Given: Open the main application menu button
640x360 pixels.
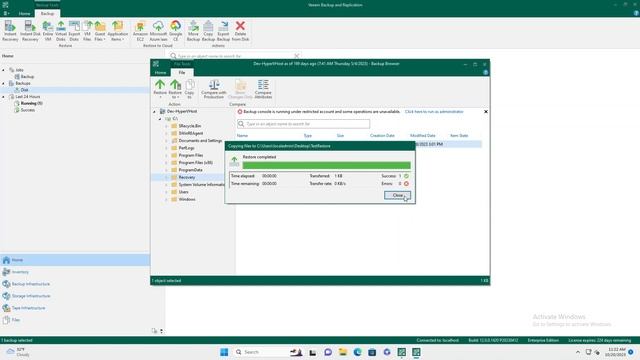Looking at the screenshot, I should pyautogui.click(x=6, y=13).
